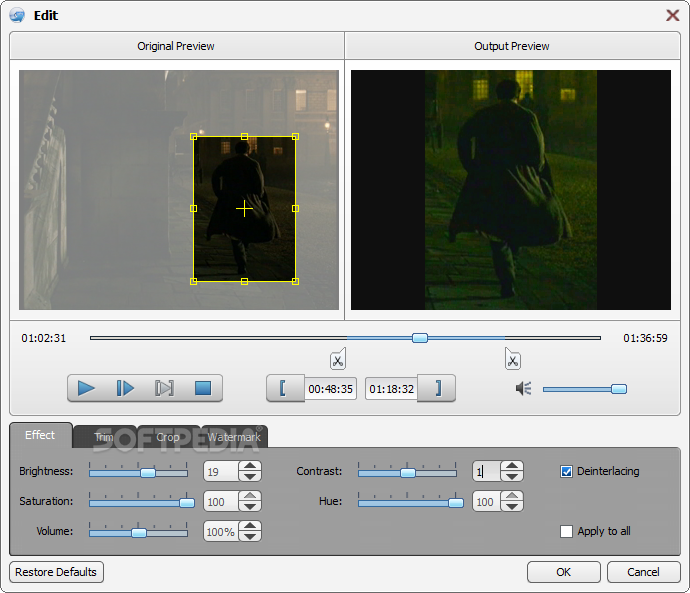Image resolution: width=690 pixels, height=593 pixels.
Task: Click the top-left crop handle
Action: [194, 137]
